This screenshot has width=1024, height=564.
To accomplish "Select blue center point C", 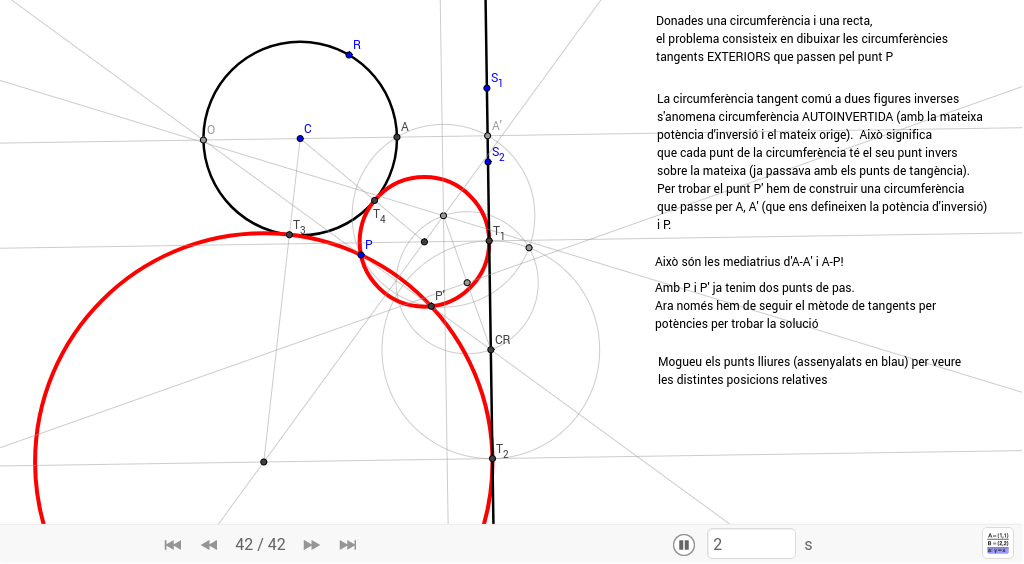I will [300, 138].
